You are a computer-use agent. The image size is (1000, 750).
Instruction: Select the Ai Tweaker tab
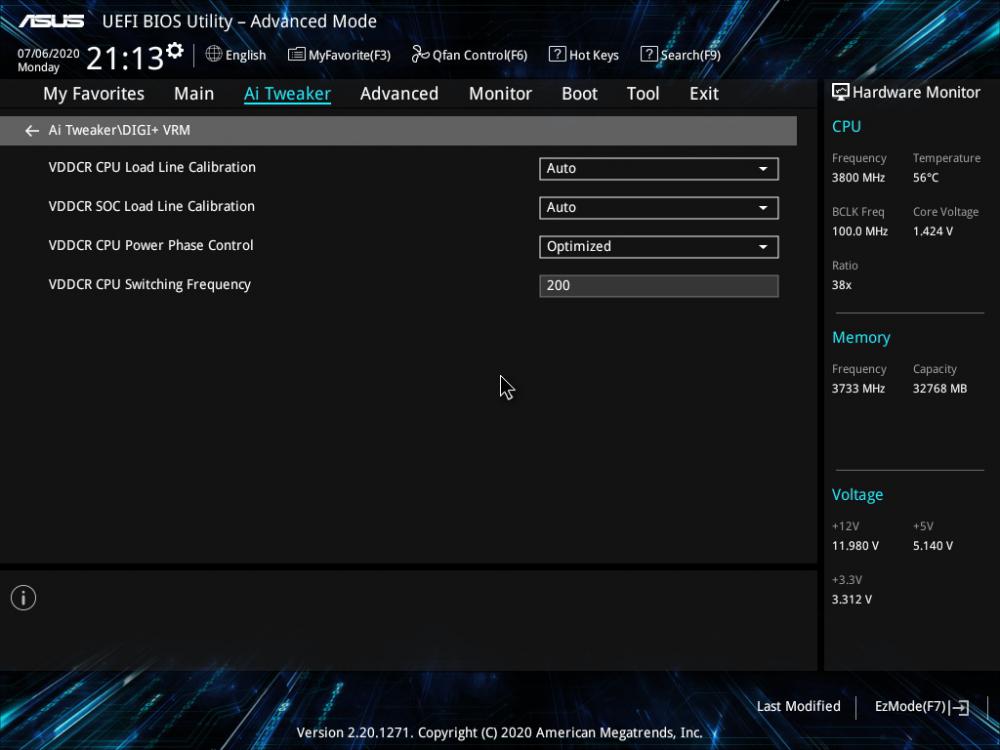click(287, 94)
